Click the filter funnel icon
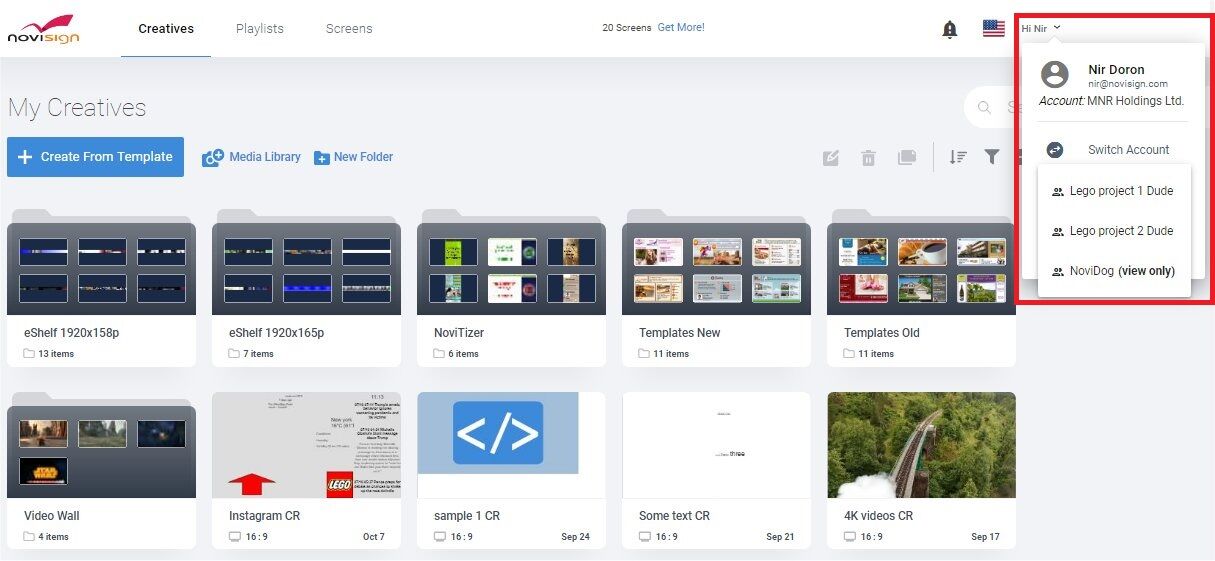 pos(991,157)
